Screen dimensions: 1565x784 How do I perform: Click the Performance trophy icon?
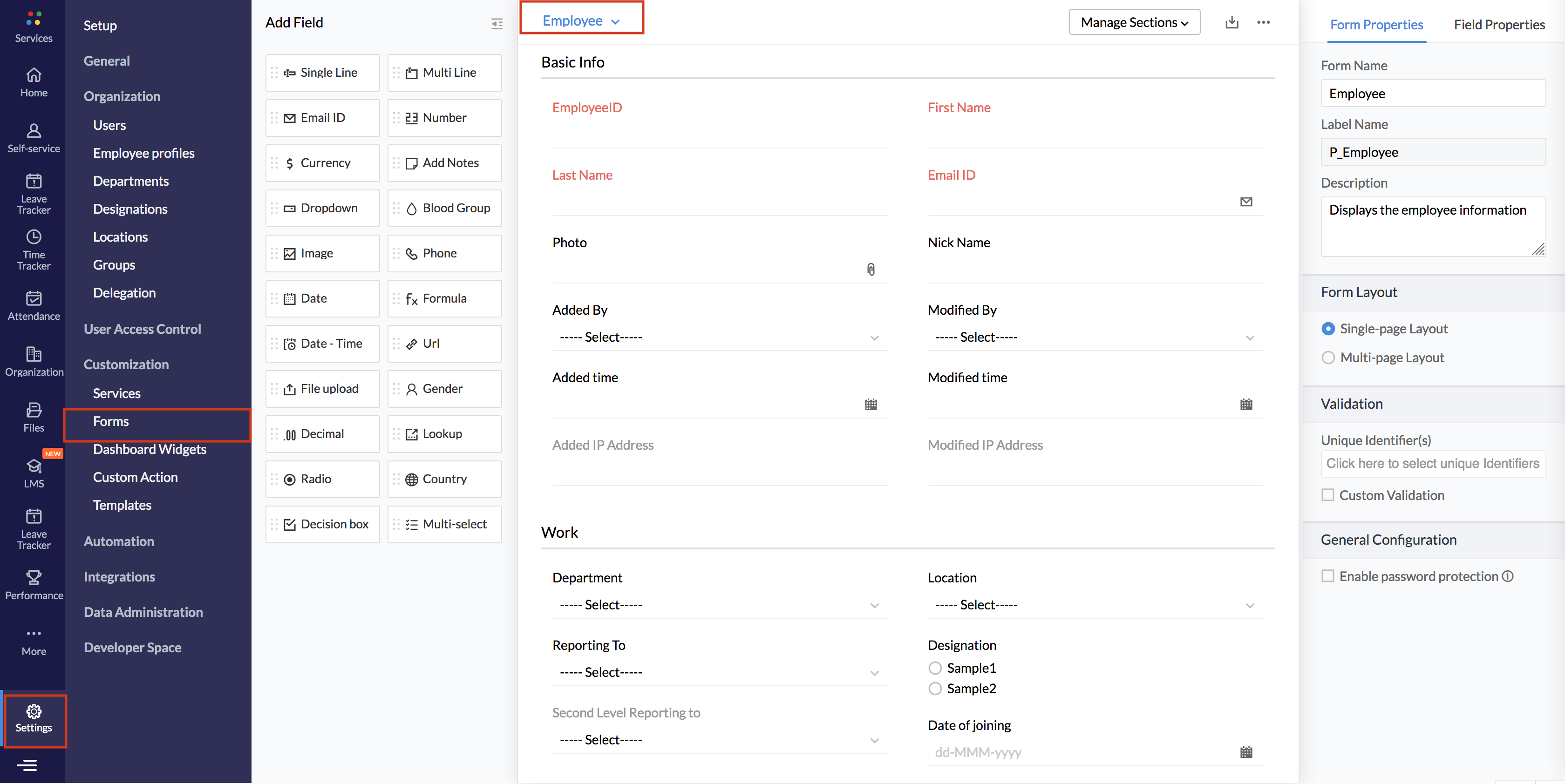[34, 577]
